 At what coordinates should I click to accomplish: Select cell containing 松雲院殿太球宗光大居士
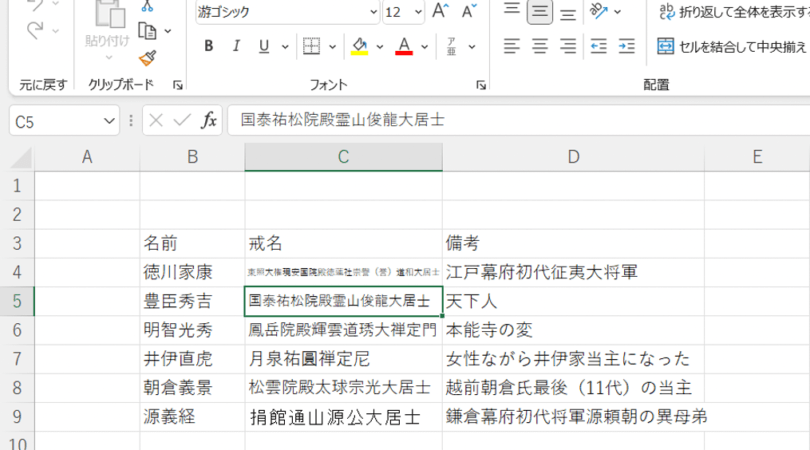pyautogui.click(x=344, y=388)
